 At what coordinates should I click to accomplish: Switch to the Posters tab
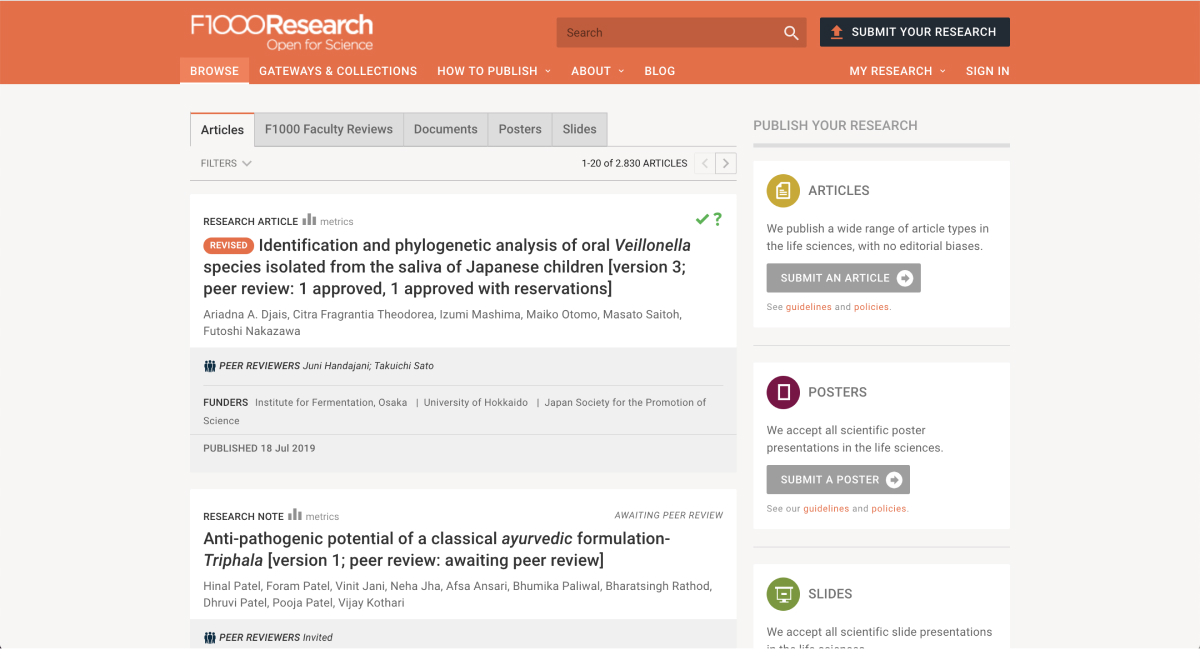tap(520, 129)
